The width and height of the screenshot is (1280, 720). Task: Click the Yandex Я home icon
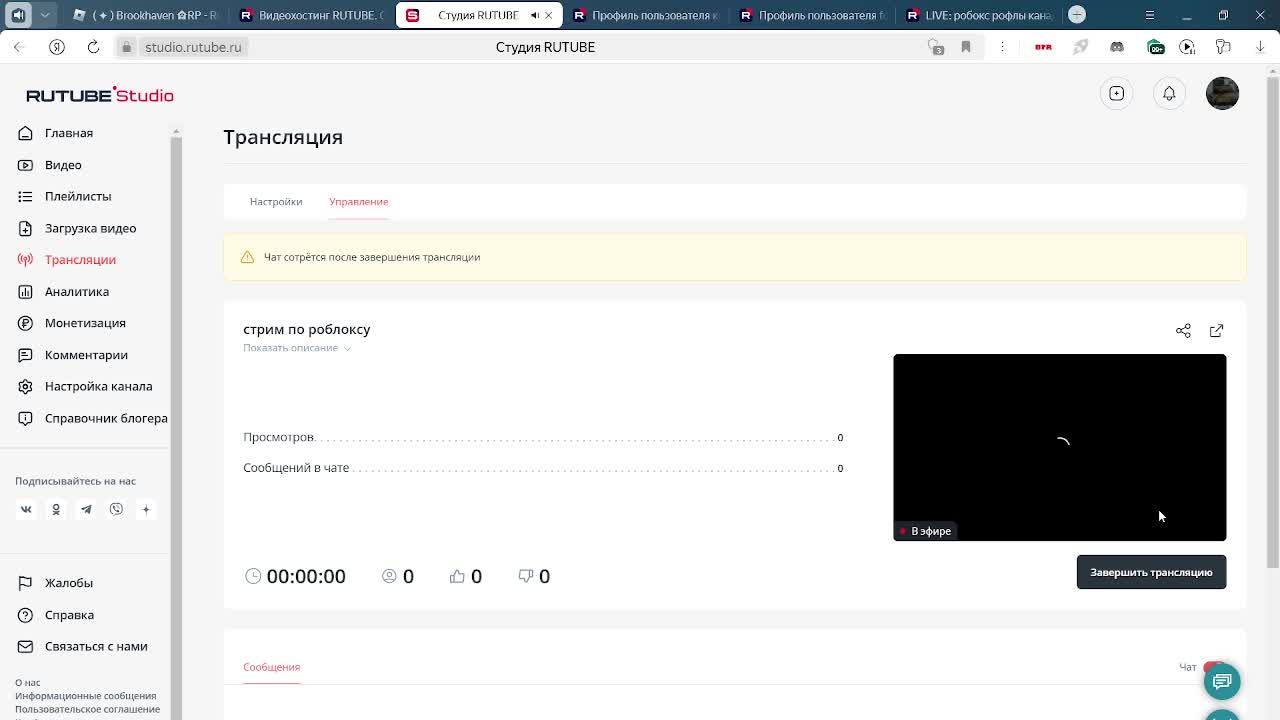tap(57, 47)
